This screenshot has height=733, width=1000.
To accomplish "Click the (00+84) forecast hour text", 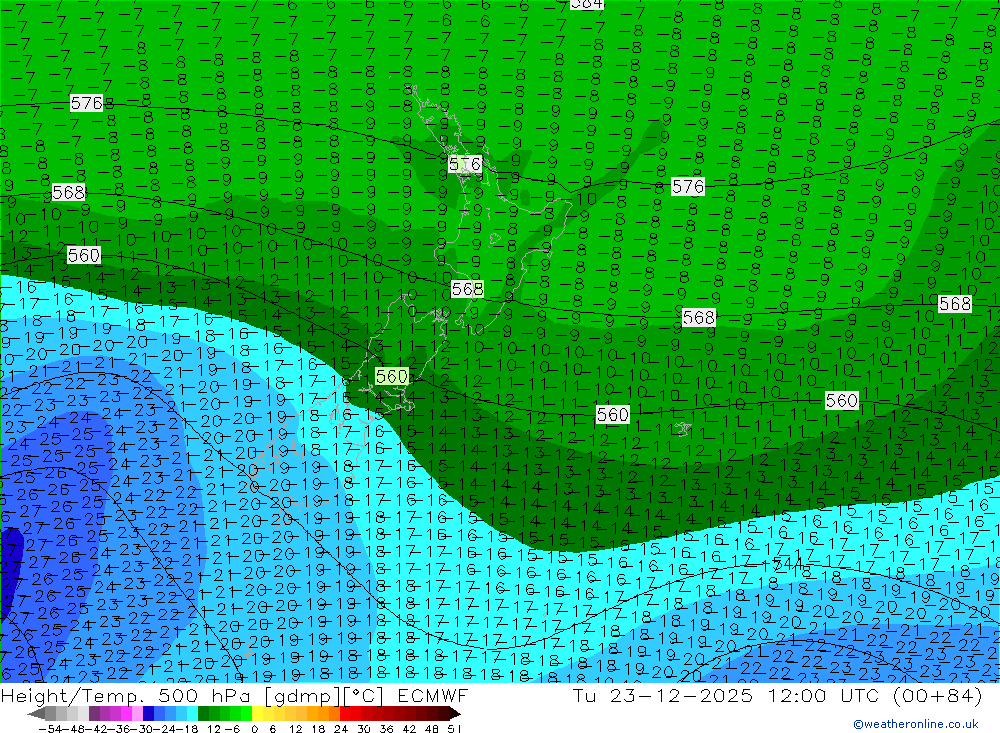I will pos(938,696).
